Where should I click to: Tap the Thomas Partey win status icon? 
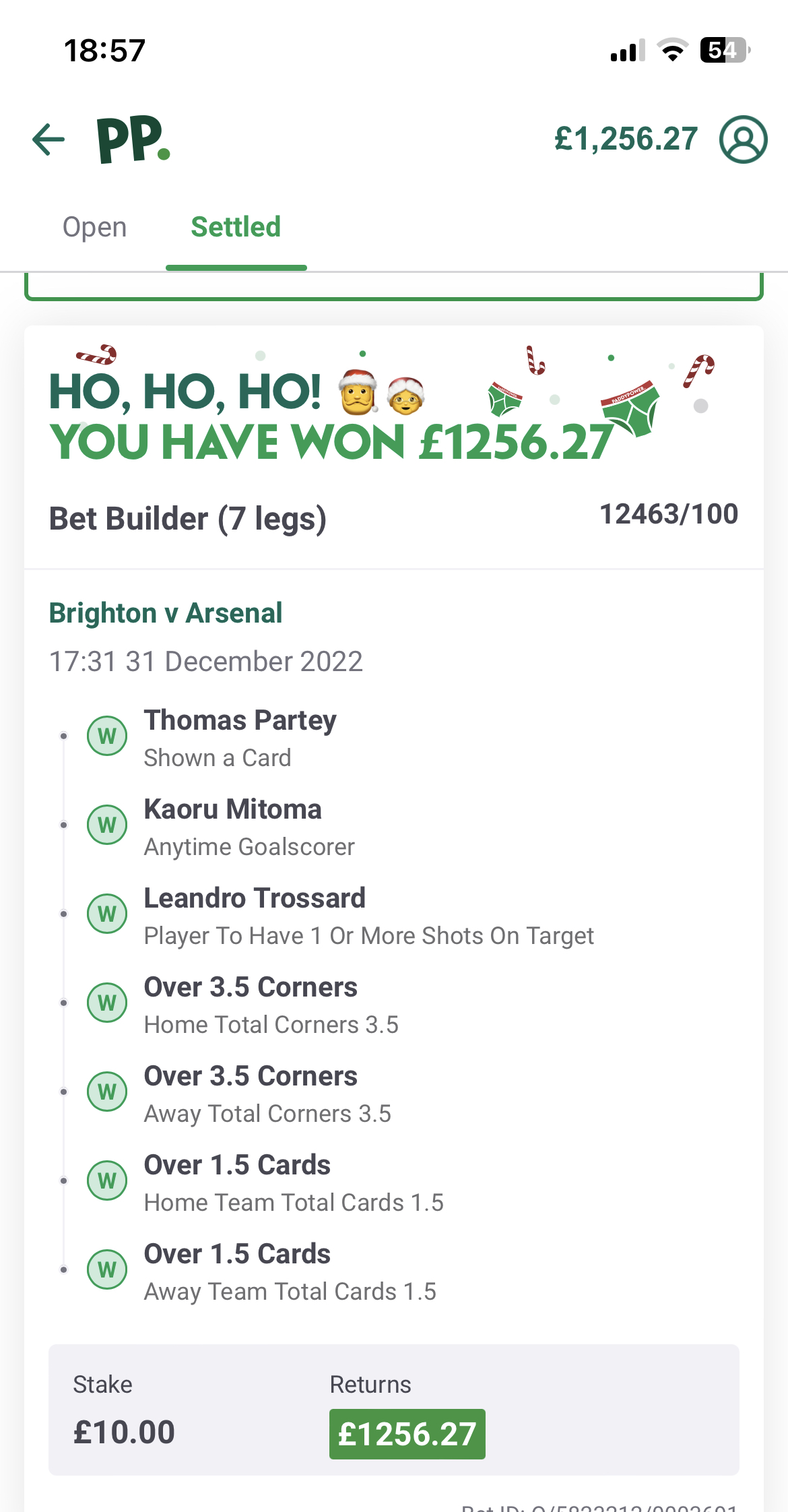coord(107,736)
